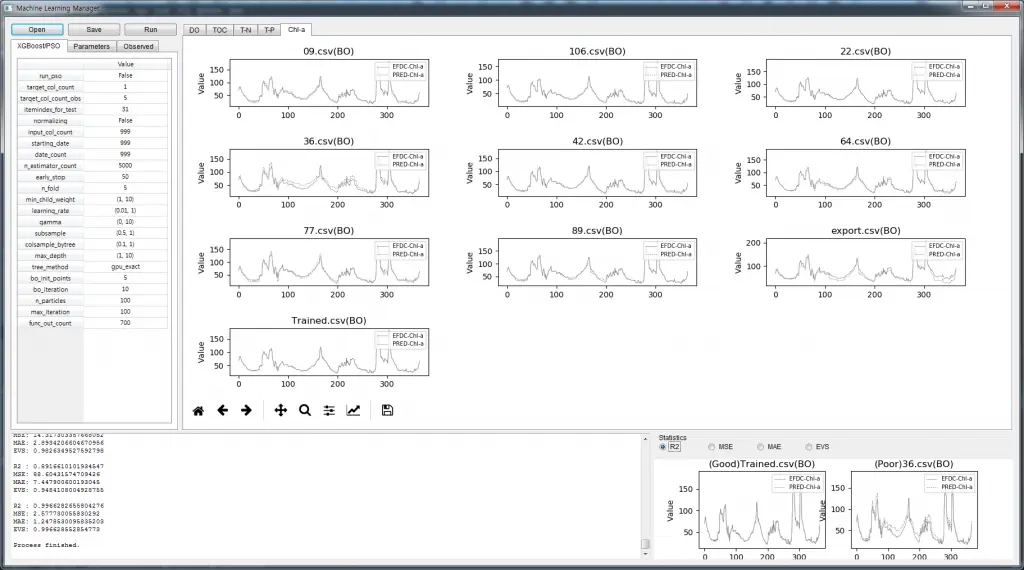Open the XGBoost/PSO tab
The image size is (1024, 570).
point(39,46)
